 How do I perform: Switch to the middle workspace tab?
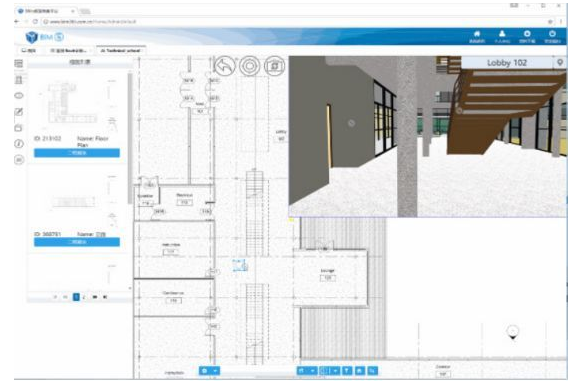click(x=69, y=51)
